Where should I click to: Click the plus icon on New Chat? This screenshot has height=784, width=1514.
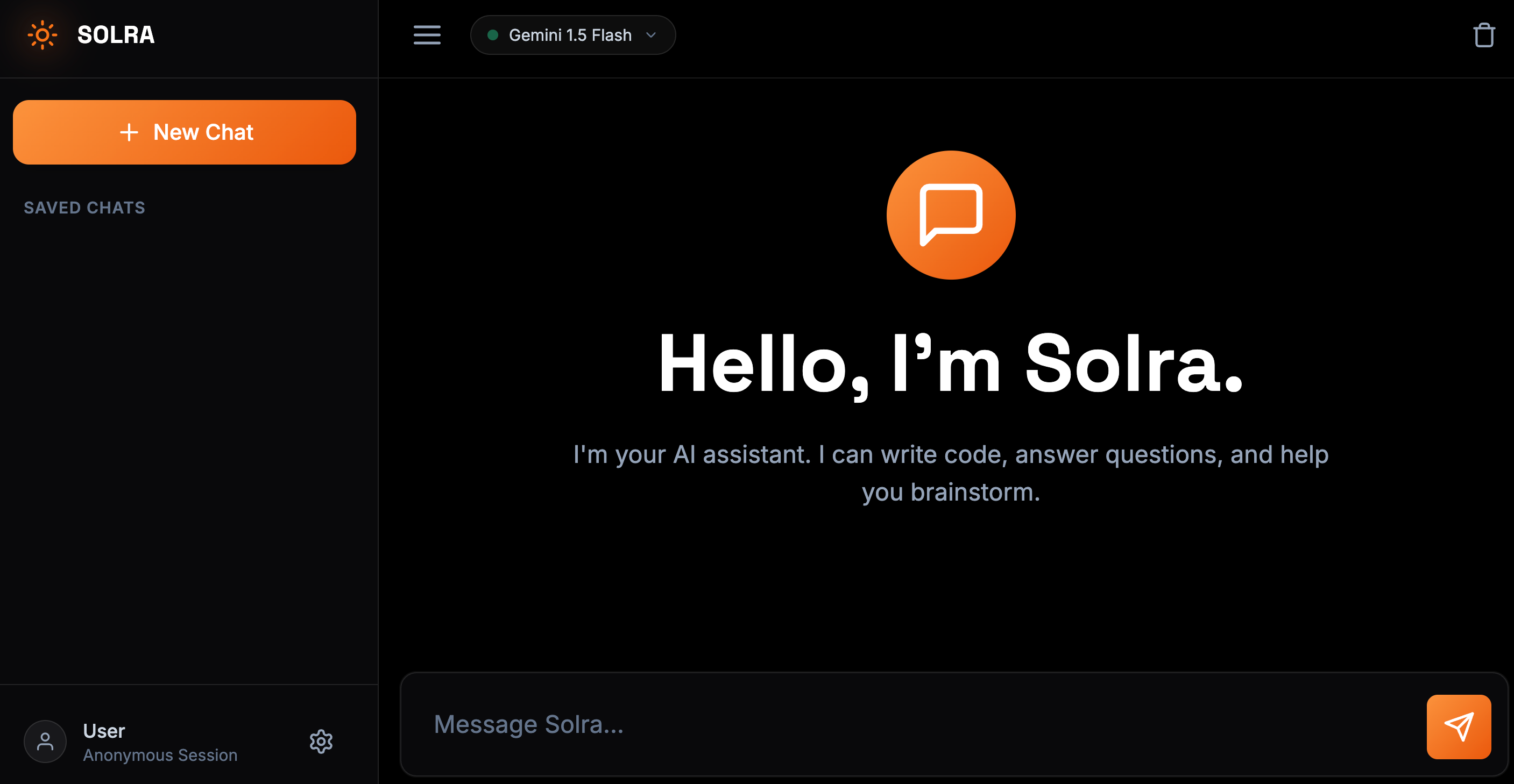pyautogui.click(x=129, y=132)
